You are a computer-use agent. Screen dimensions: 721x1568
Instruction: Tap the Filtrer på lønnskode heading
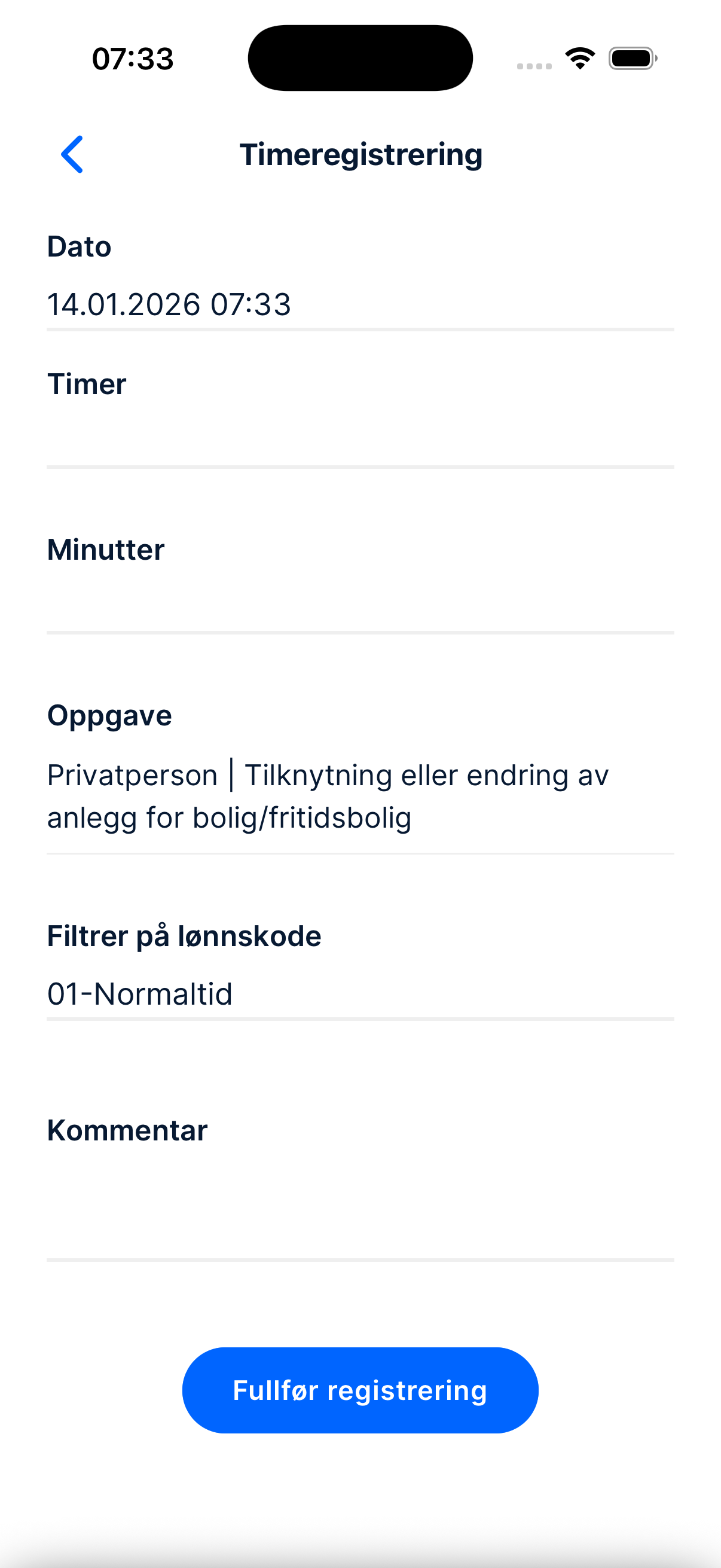(x=184, y=936)
